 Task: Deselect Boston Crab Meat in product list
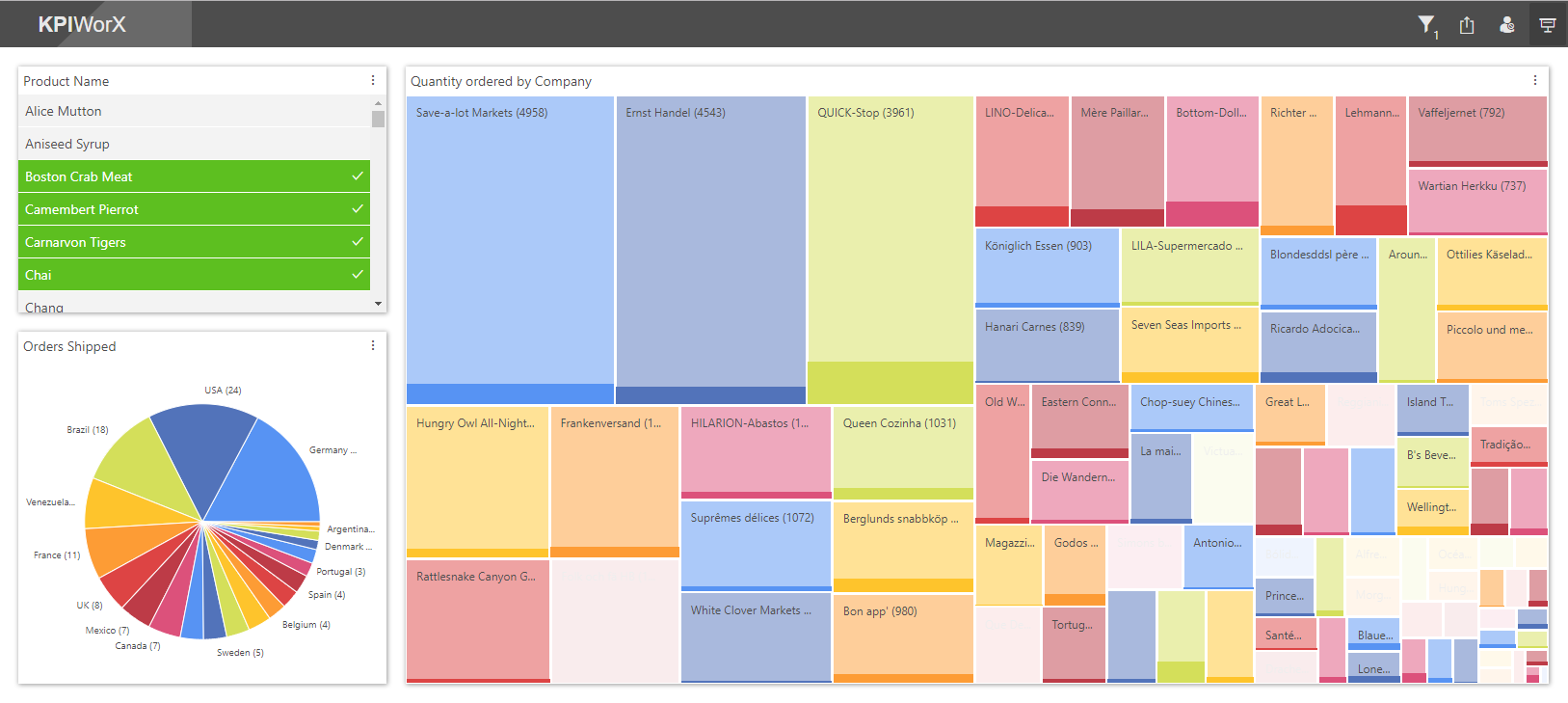coord(194,176)
